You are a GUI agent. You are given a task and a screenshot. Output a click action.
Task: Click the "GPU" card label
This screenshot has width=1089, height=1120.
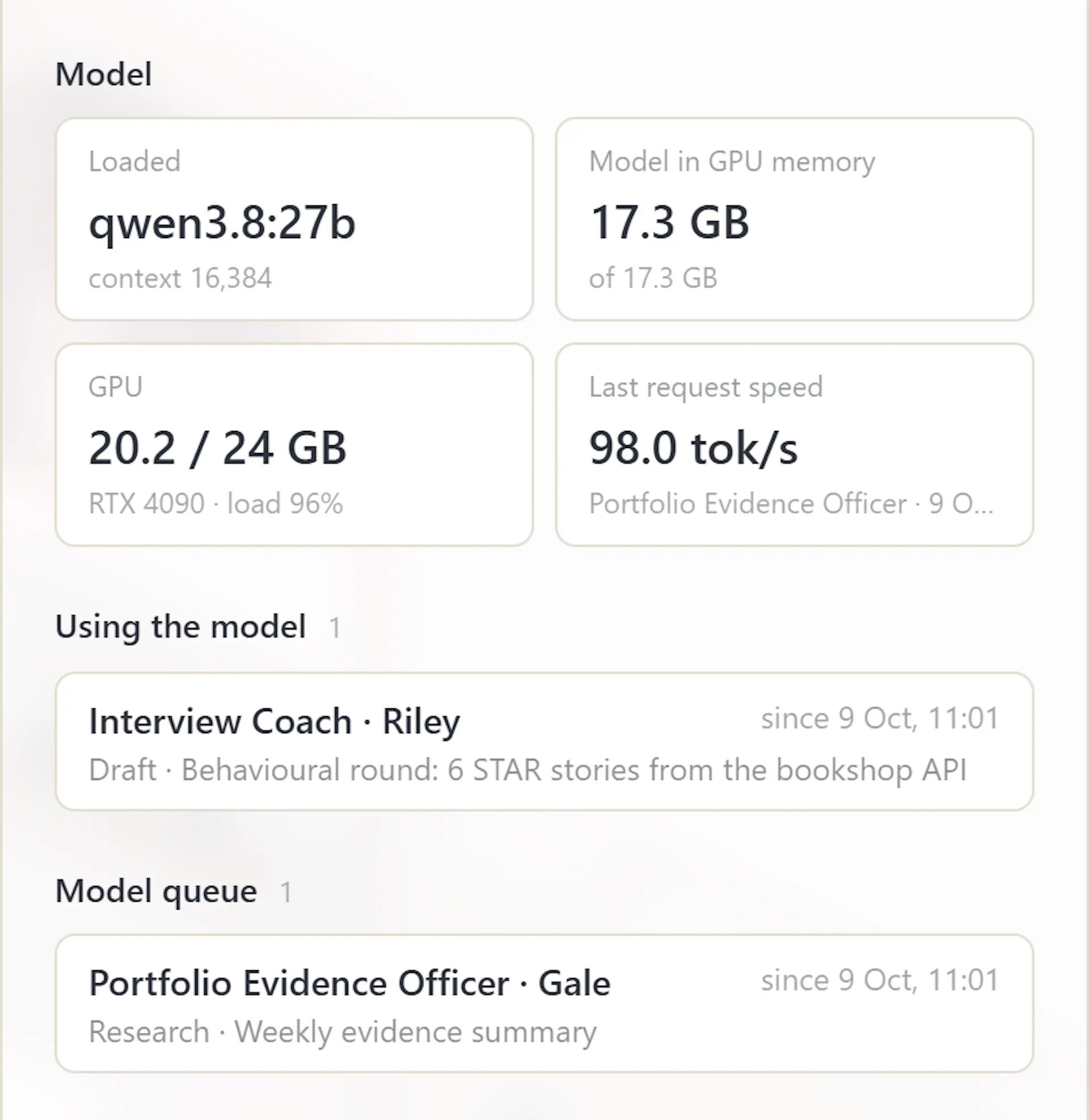click(x=116, y=387)
